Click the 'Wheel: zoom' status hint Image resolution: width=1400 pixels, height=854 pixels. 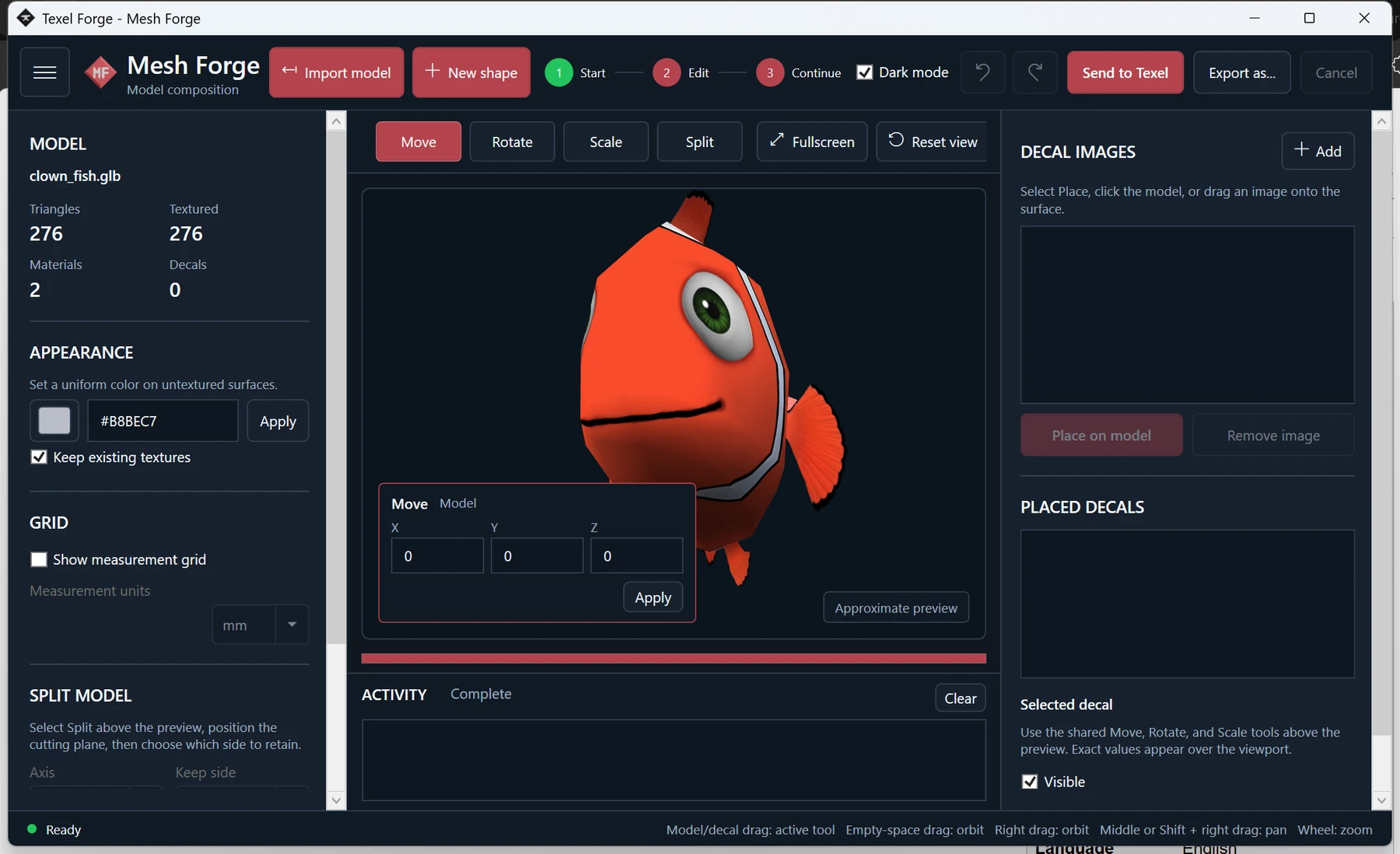pos(1335,830)
